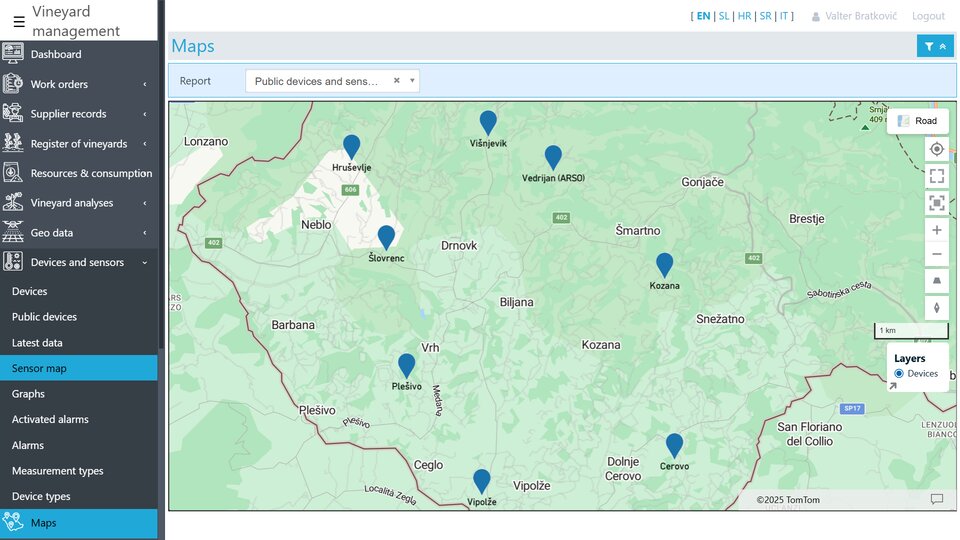The height and width of the screenshot is (540, 960).
Task: Toggle the filter panel button
Action: (x=935, y=46)
